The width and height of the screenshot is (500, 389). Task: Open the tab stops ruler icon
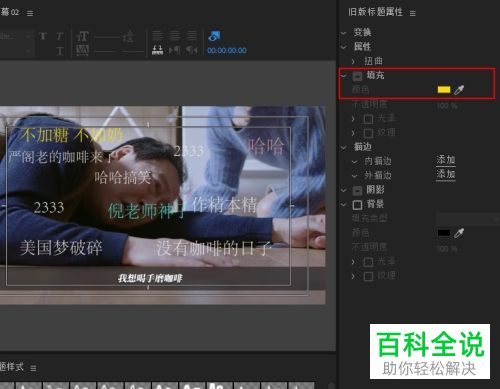point(158,50)
